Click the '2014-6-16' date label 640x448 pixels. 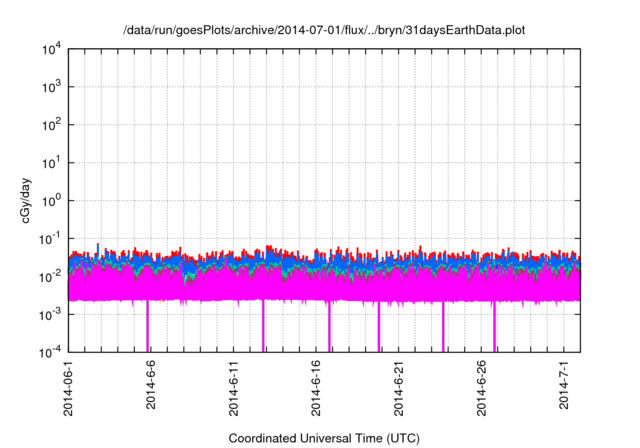point(316,388)
